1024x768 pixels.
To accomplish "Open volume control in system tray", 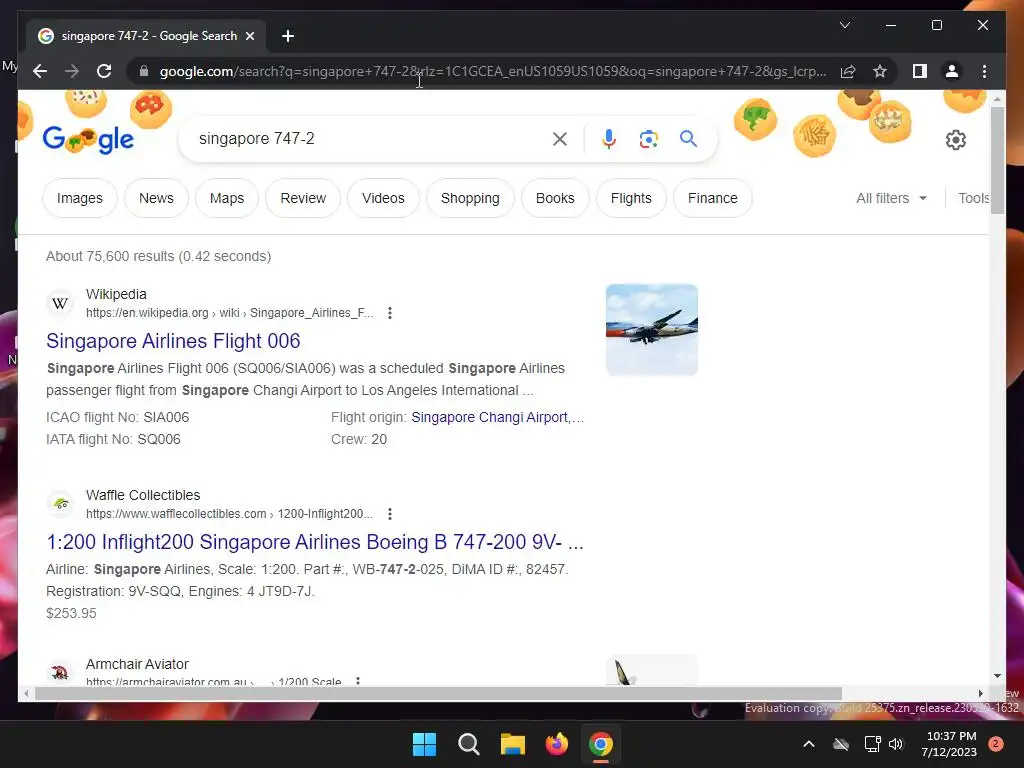I will point(896,744).
